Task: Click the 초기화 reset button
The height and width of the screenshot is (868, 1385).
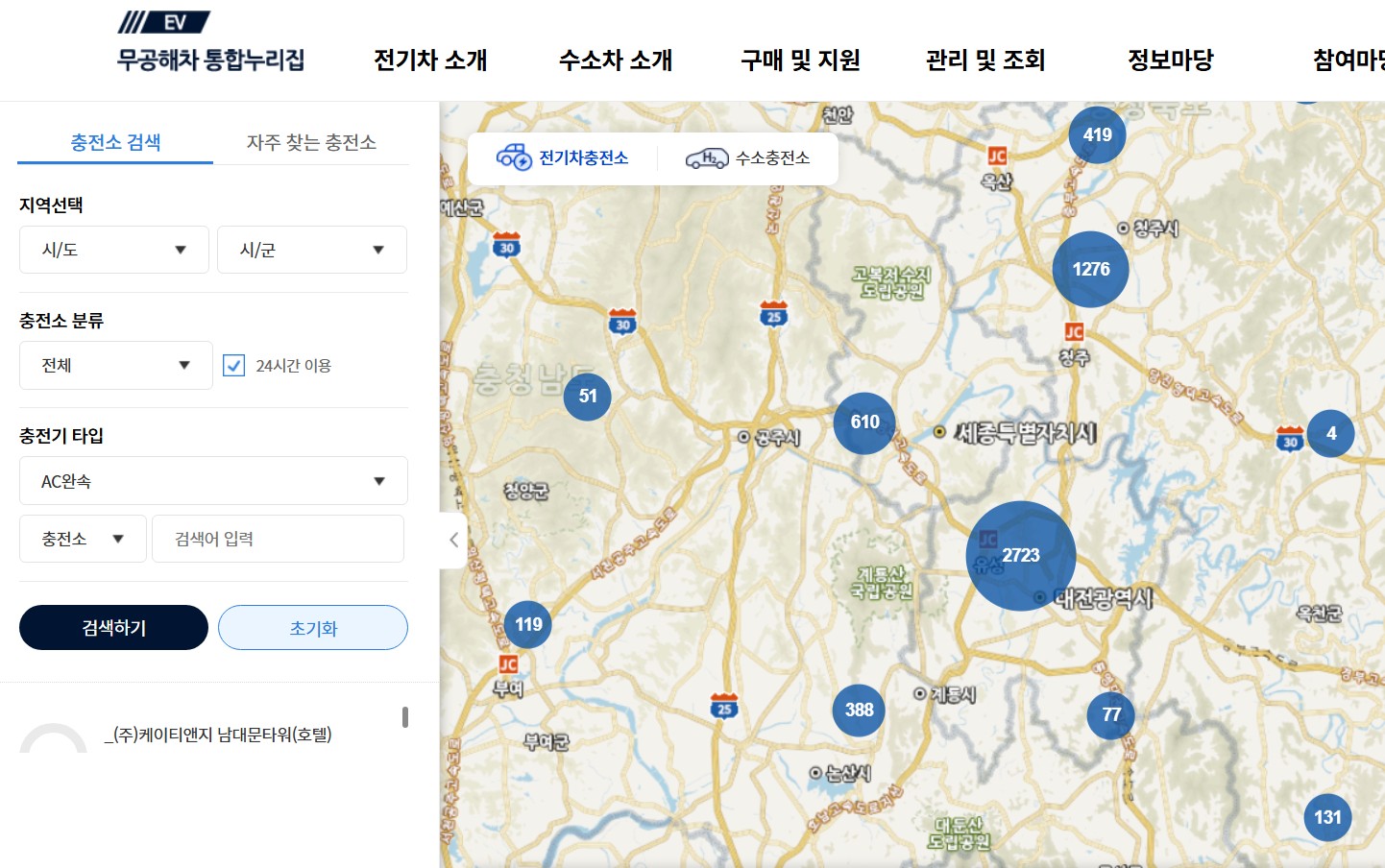Action: [x=312, y=627]
